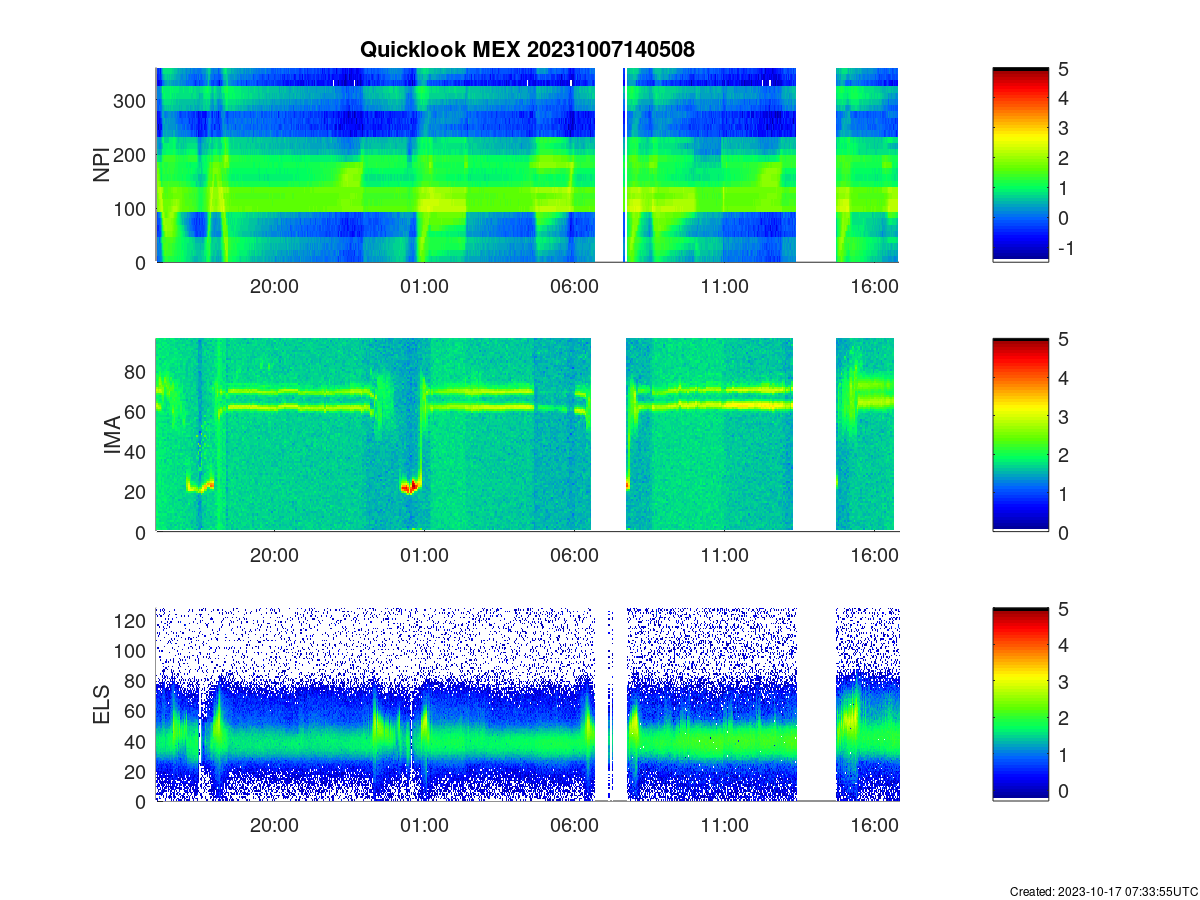
Task: Click the Created 2023-10-17 07:33:55UTC timestamp
Action: pyautogui.click(x=1103, y=891)
